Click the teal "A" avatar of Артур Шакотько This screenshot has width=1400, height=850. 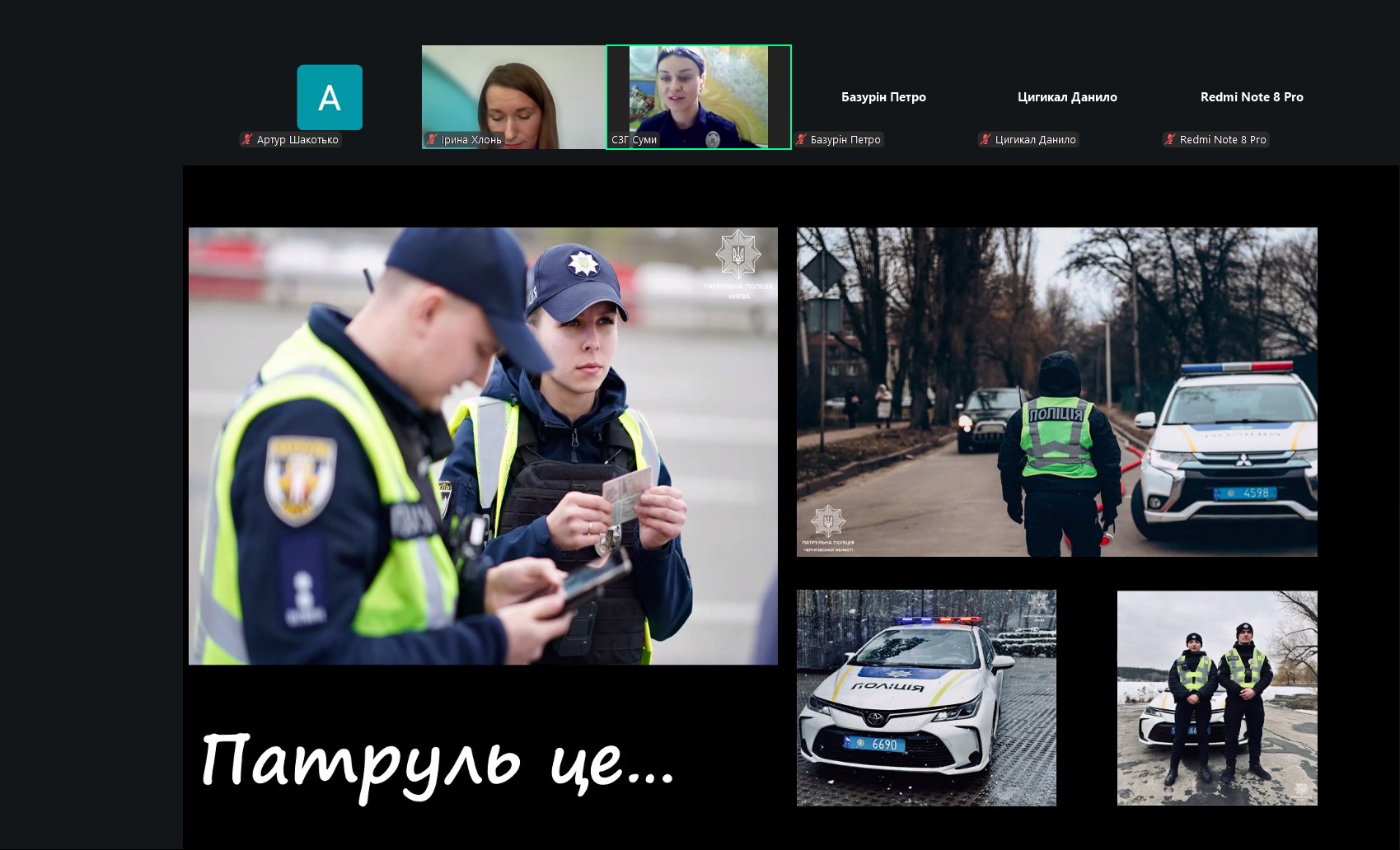coord(330,97)
